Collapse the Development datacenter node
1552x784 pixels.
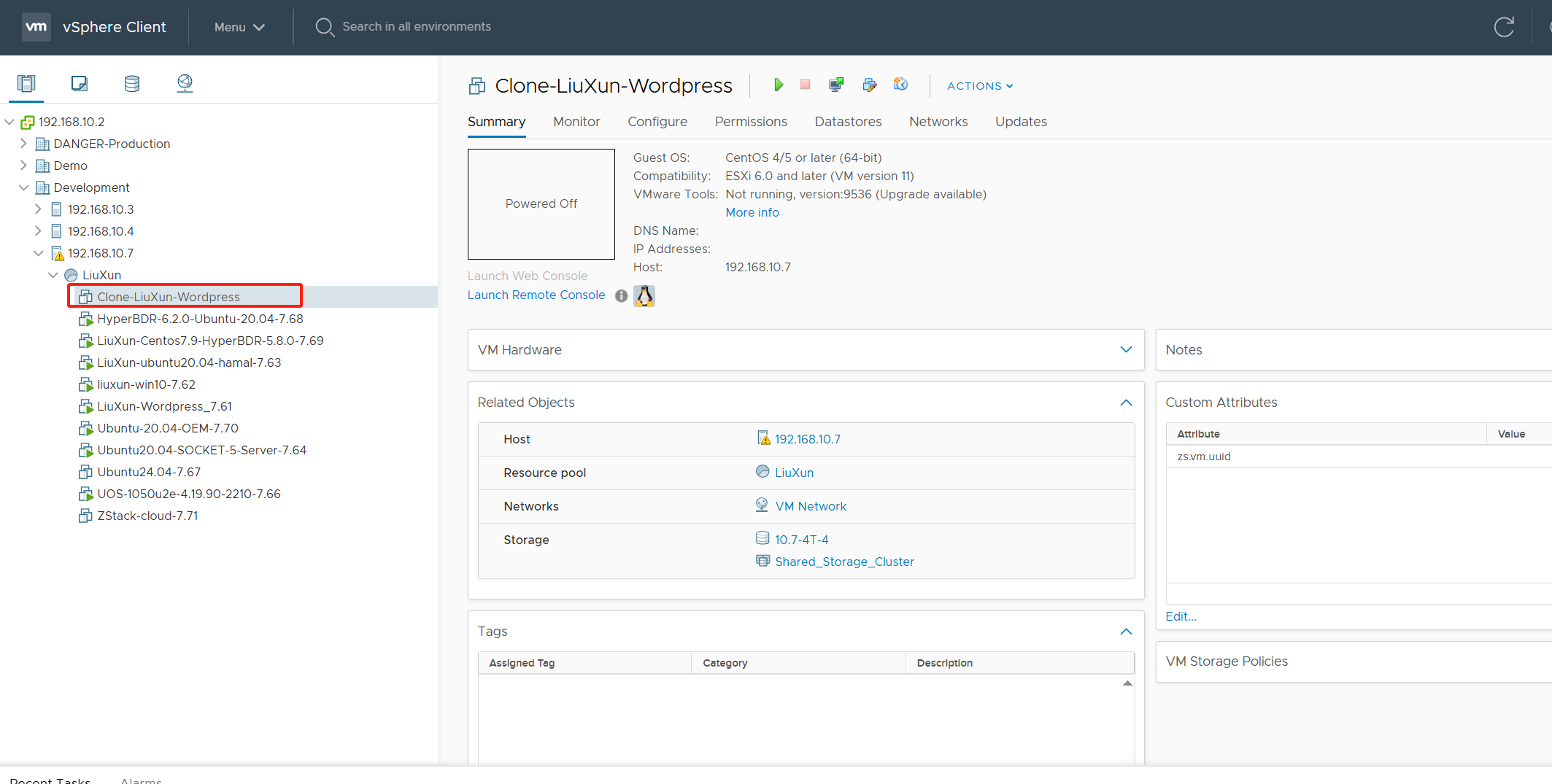tap(23, 187)
